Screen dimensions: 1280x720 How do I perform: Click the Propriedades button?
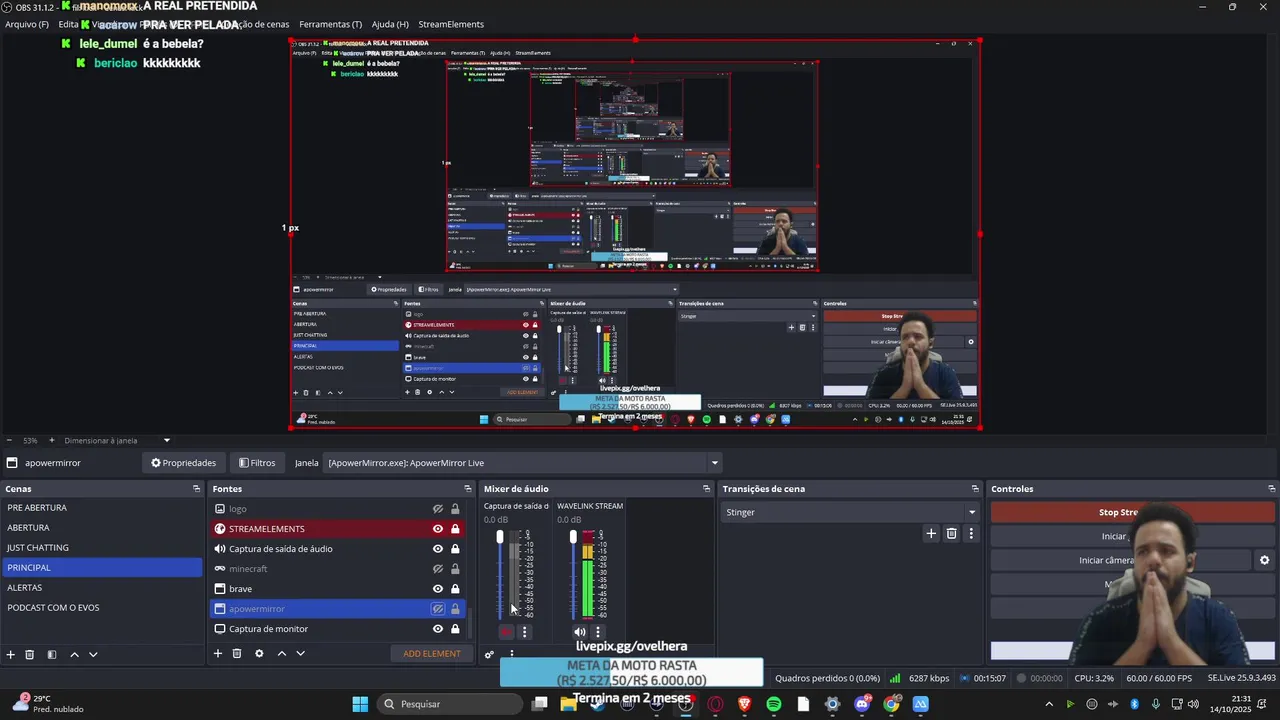184,463
